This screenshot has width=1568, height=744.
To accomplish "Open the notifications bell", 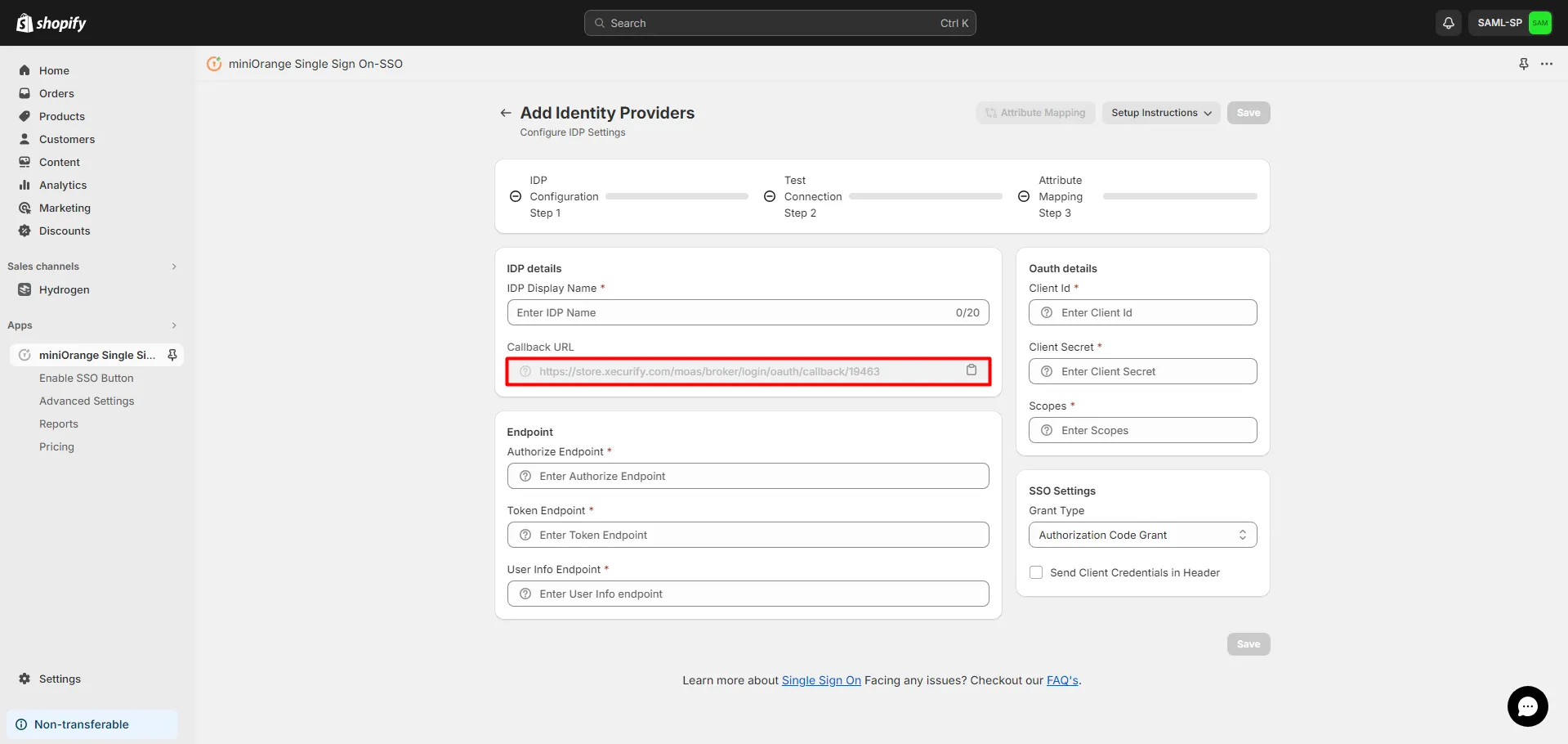I will click(x=1448, y=23).
